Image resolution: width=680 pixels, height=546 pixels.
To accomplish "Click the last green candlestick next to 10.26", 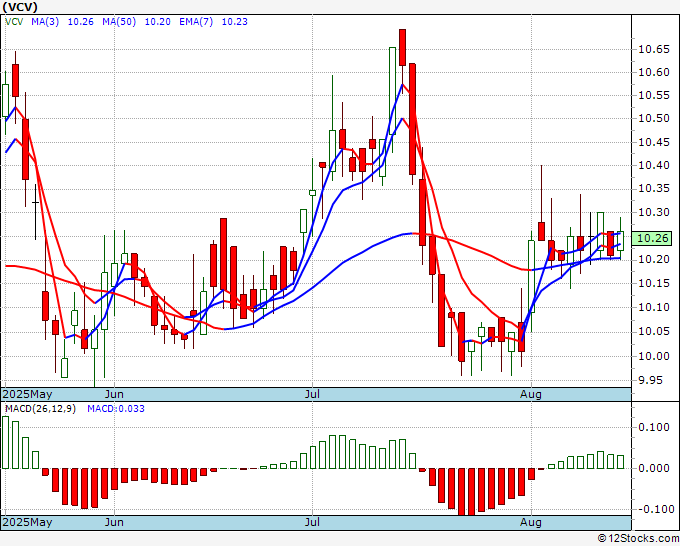I will coord(620,241).
